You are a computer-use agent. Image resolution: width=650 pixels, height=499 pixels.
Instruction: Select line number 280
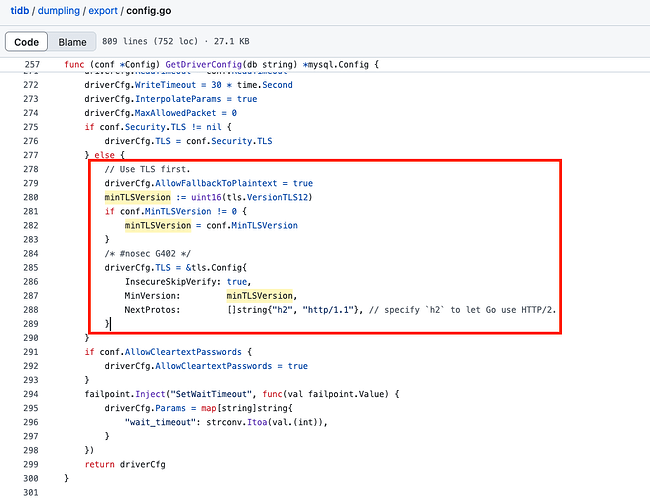pos(31,197)
